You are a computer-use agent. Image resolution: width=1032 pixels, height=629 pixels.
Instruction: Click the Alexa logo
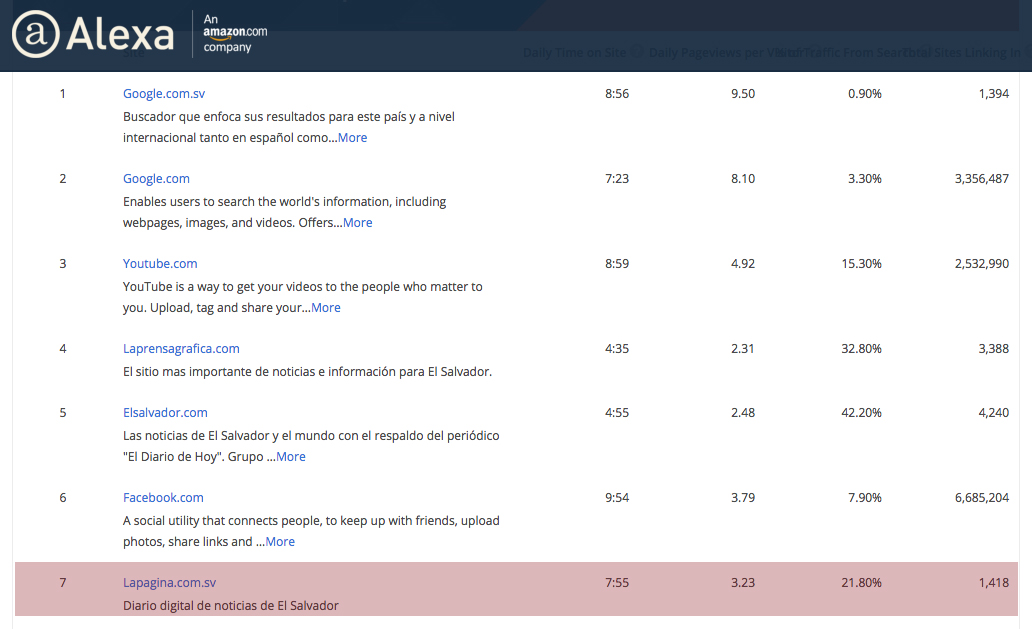[92, 35]
